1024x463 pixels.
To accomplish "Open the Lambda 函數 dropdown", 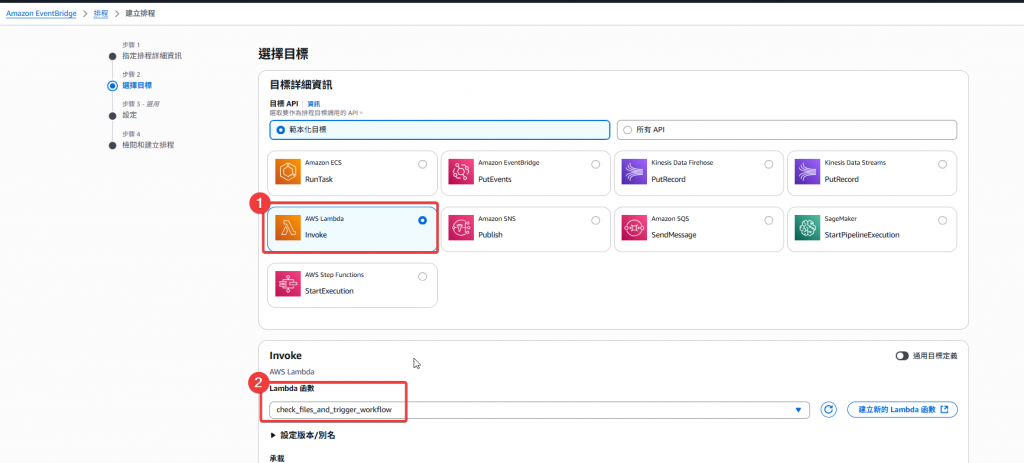I will [539, 409].
